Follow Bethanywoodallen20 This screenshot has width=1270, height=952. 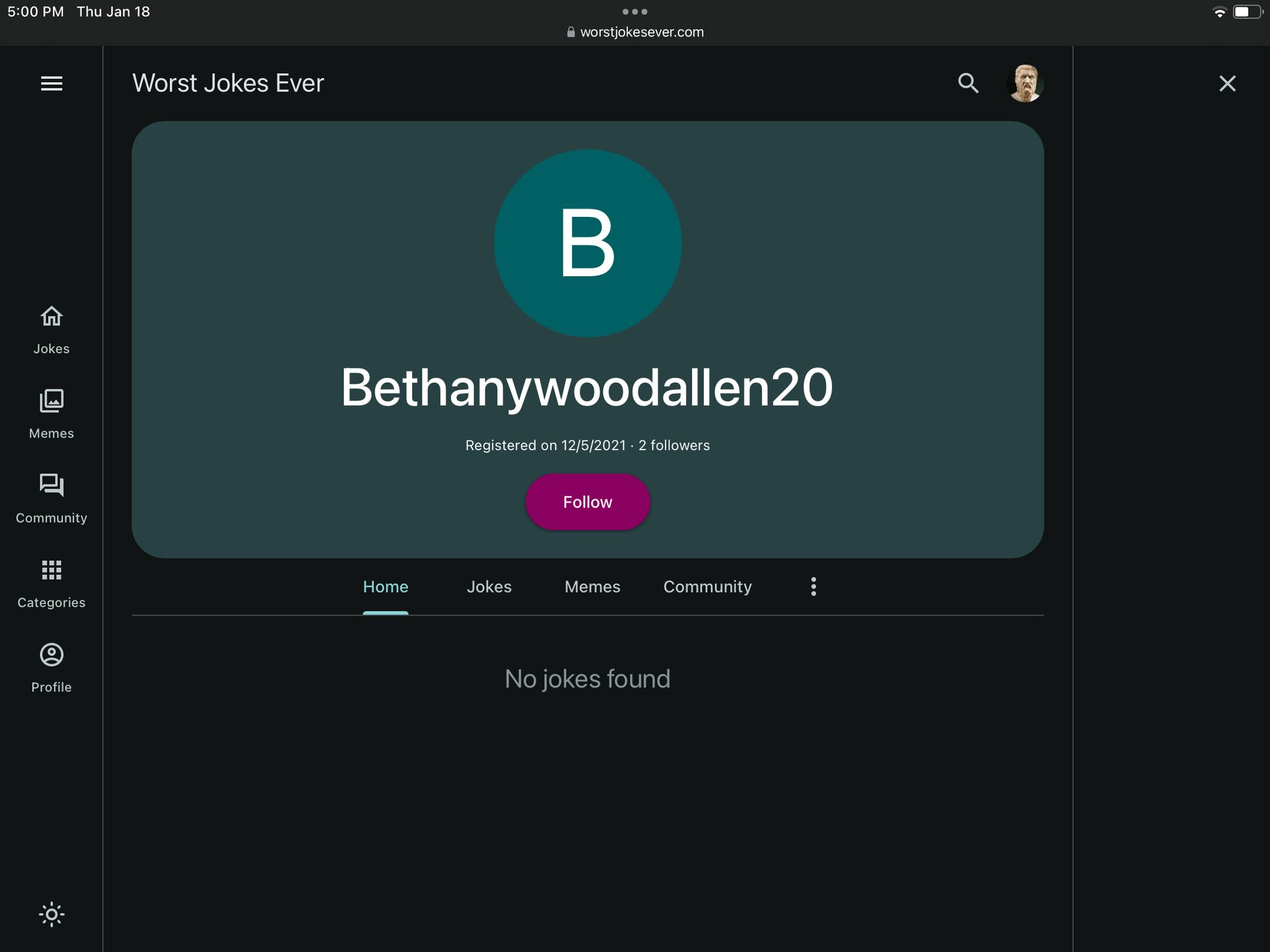click(587, 502)
